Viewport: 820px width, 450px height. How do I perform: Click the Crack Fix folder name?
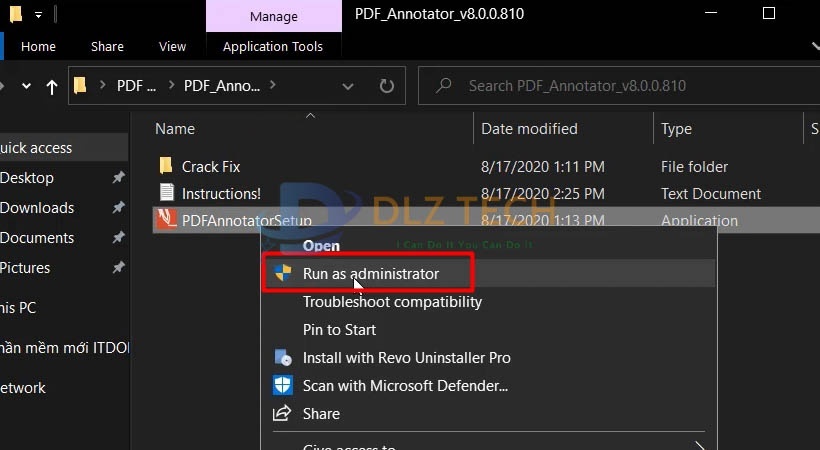click(211, 167)
